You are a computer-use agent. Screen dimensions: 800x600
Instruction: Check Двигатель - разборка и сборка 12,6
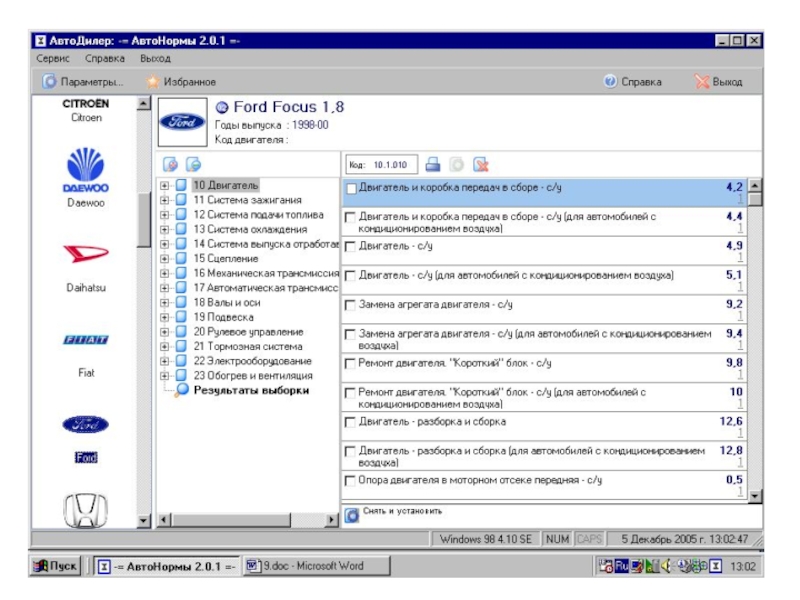351,422
